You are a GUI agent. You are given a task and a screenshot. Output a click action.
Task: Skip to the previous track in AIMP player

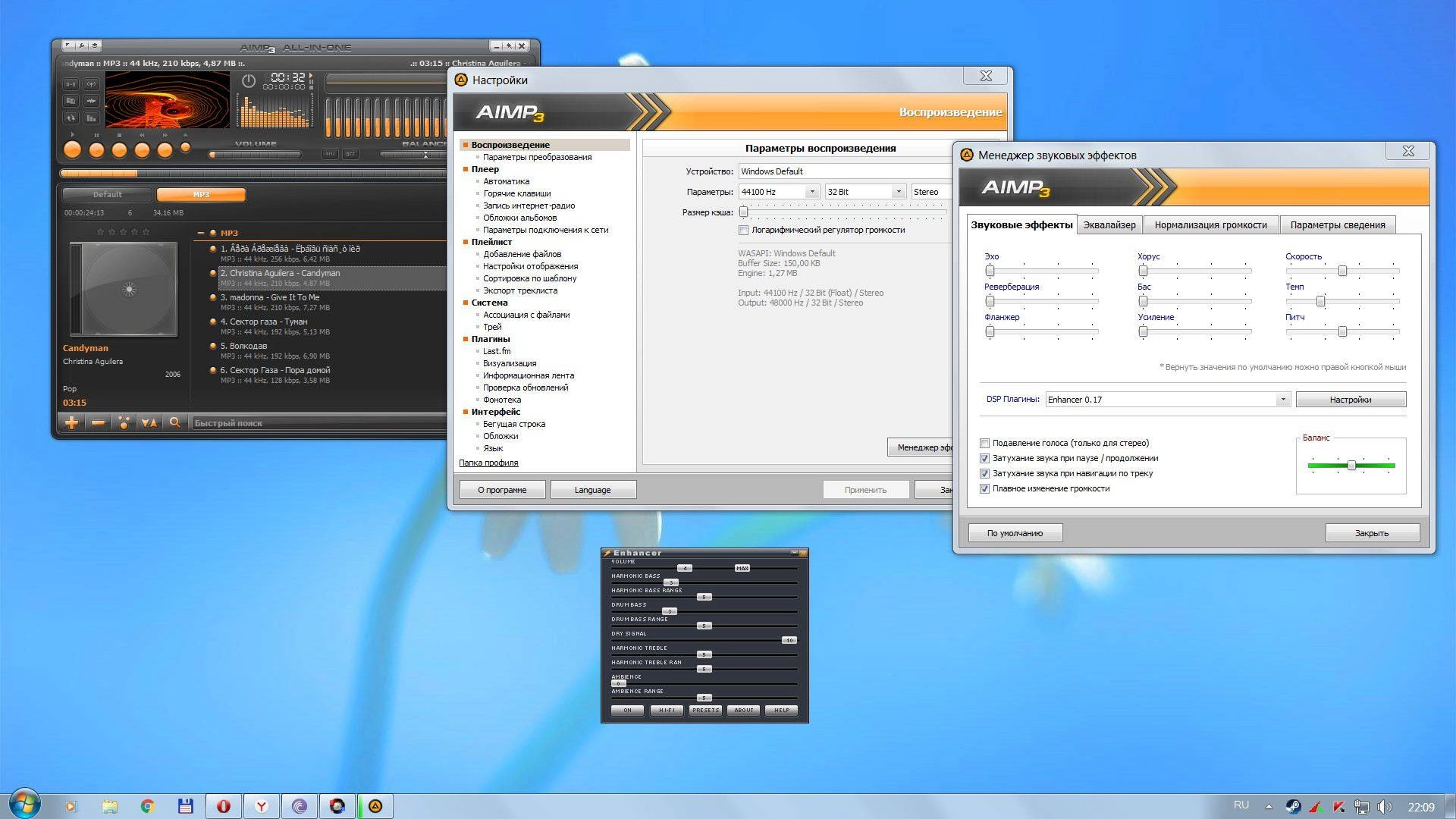coord(142,149)
